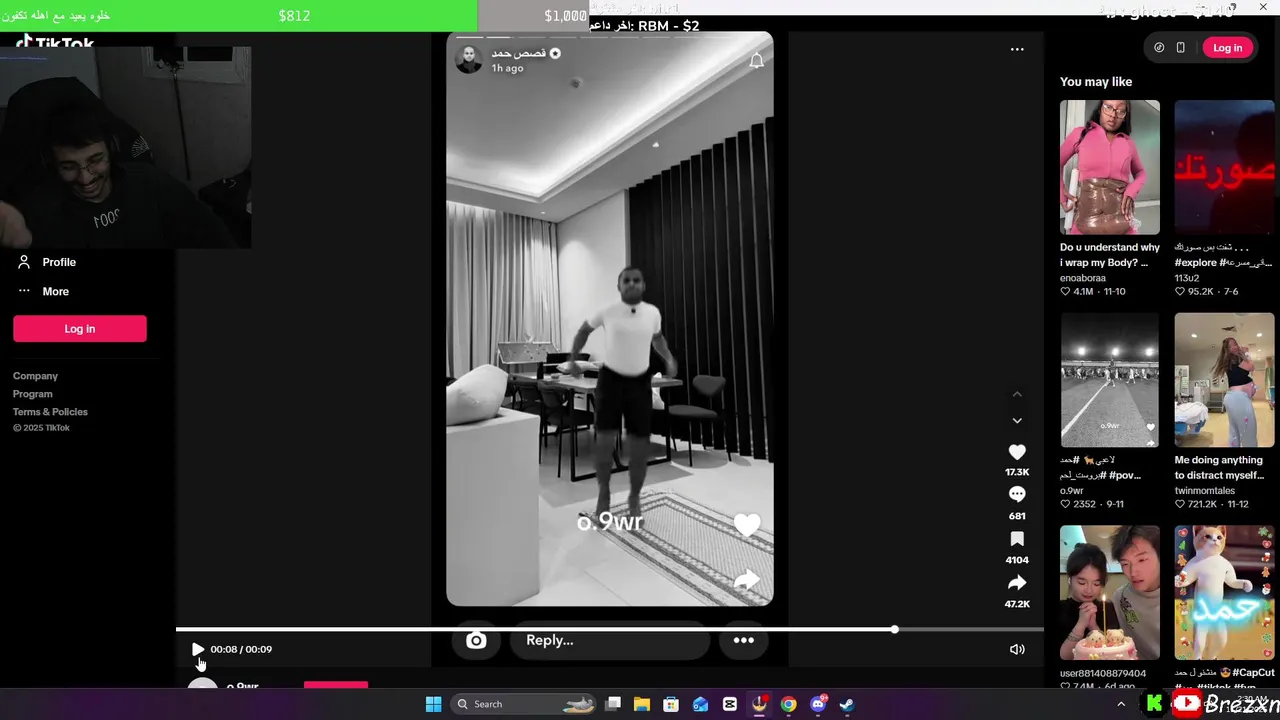Open the 'Do u understand why i wrap' video thumbnail

click(x=1110, y=167)
